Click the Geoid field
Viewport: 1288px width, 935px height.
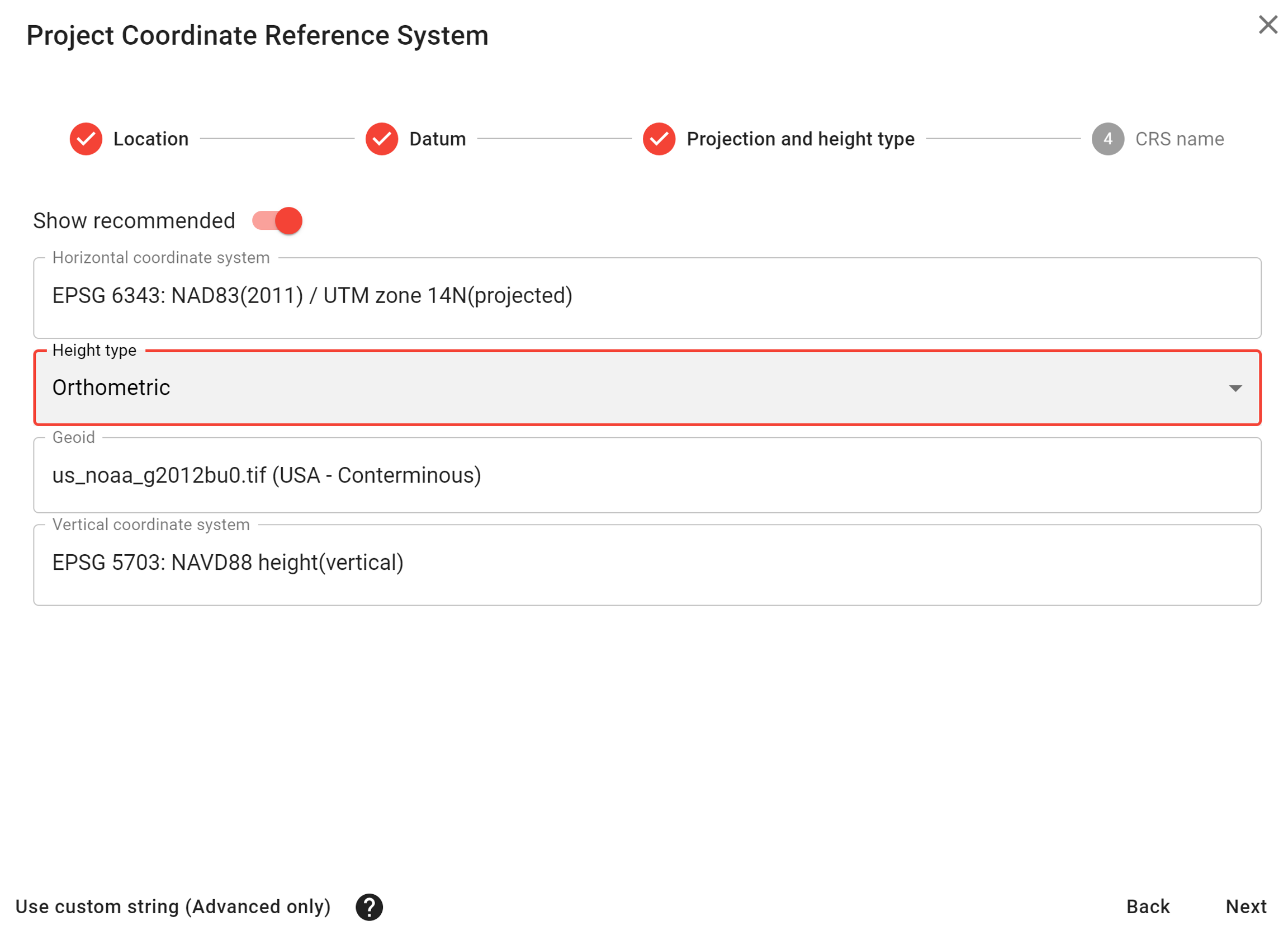click(x=646, y=475)
